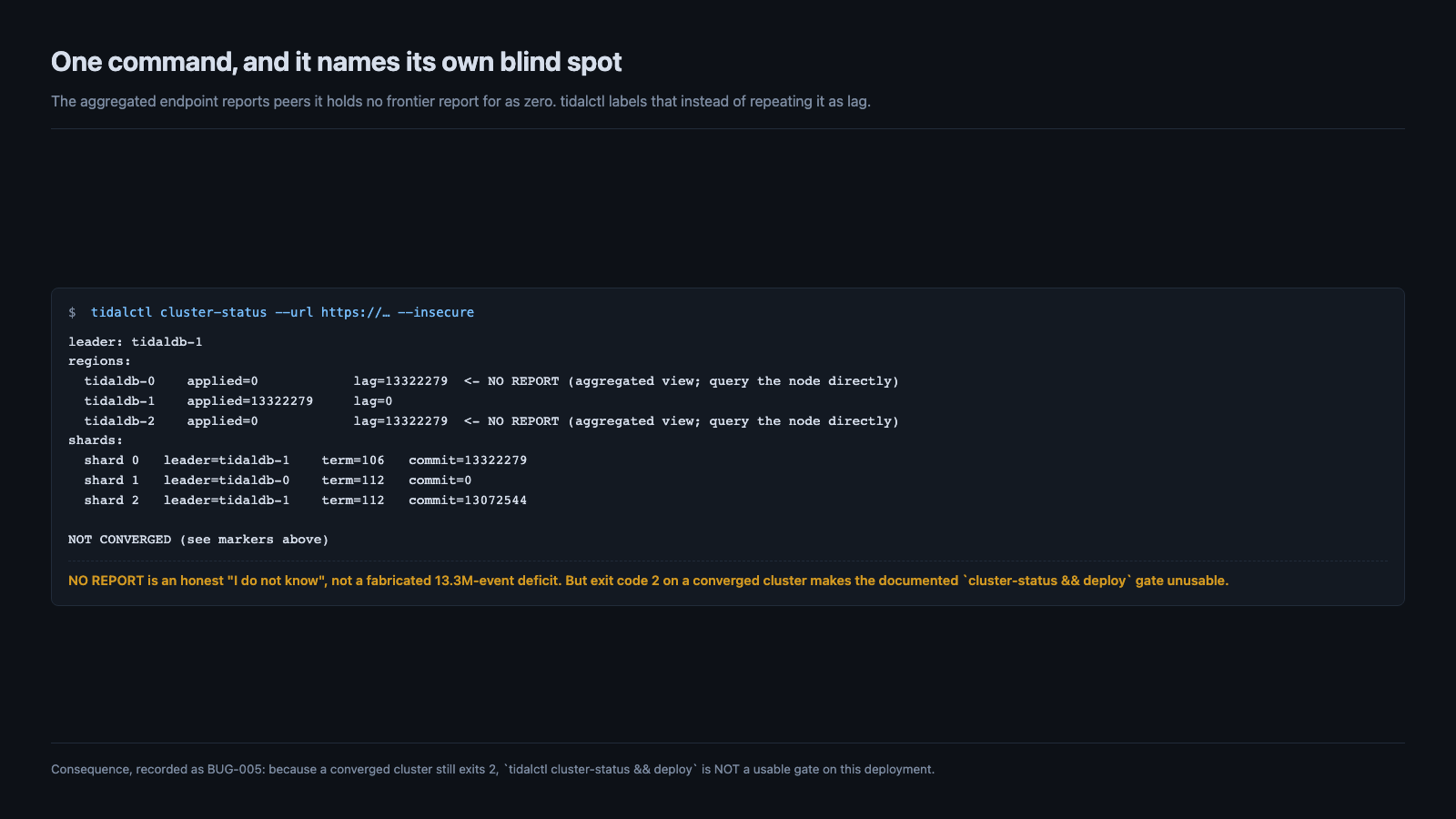Click term=106 in shard 0 row
This screenshot has width=1456, height=819.
353,460
